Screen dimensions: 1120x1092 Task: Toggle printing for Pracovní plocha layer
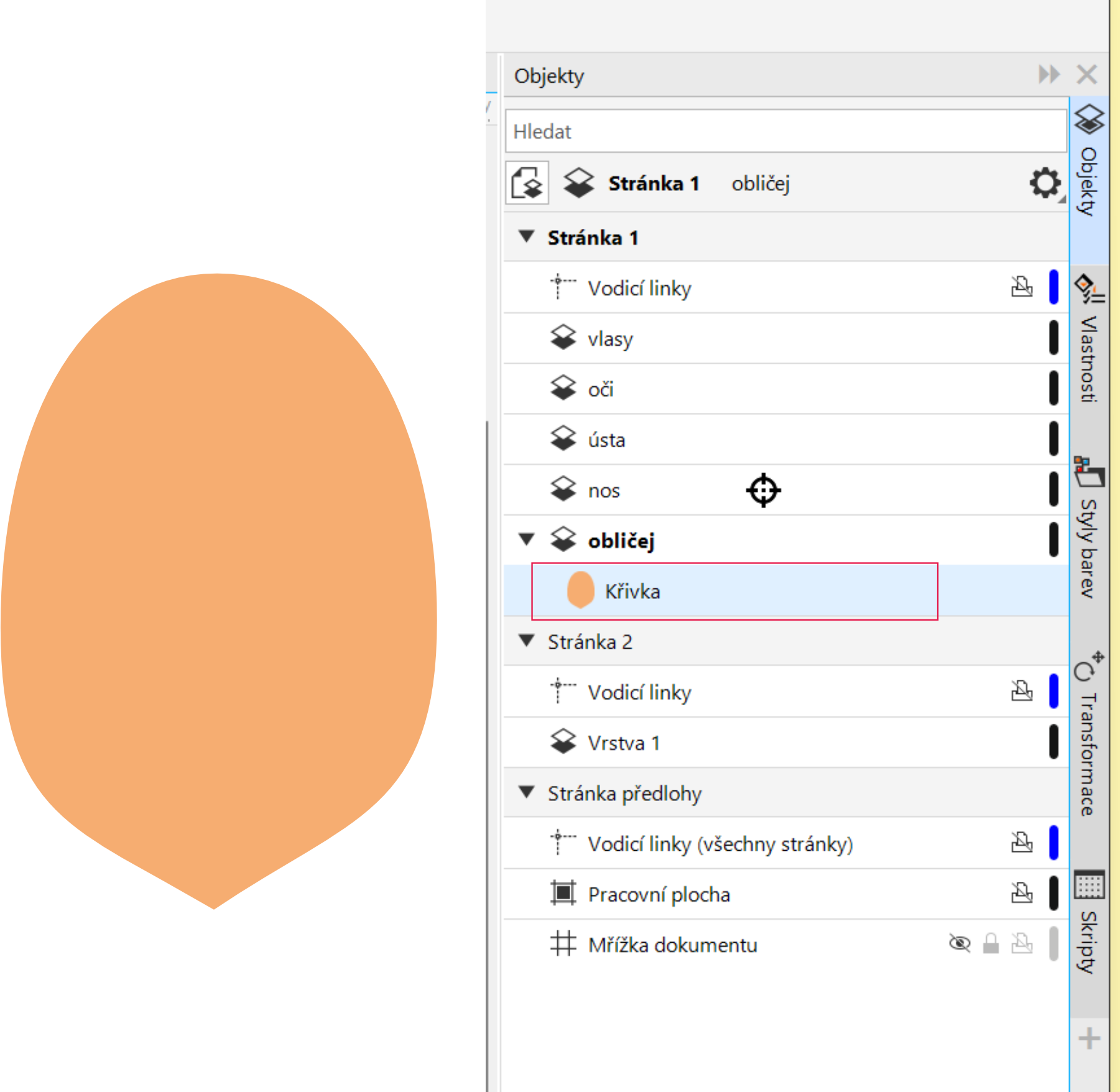(1022, 894)
